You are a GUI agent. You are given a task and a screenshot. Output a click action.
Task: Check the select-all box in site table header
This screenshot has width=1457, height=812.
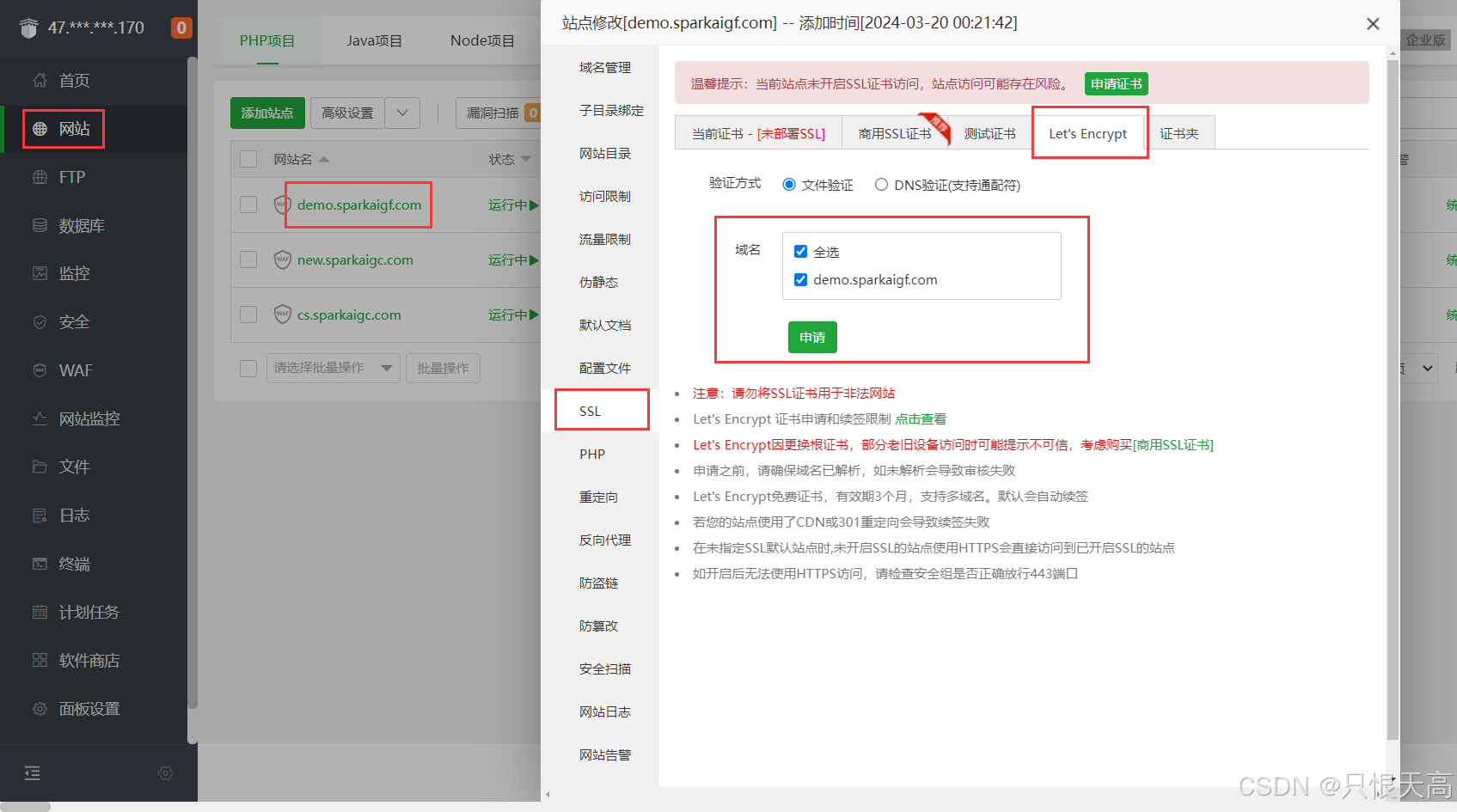248,159
